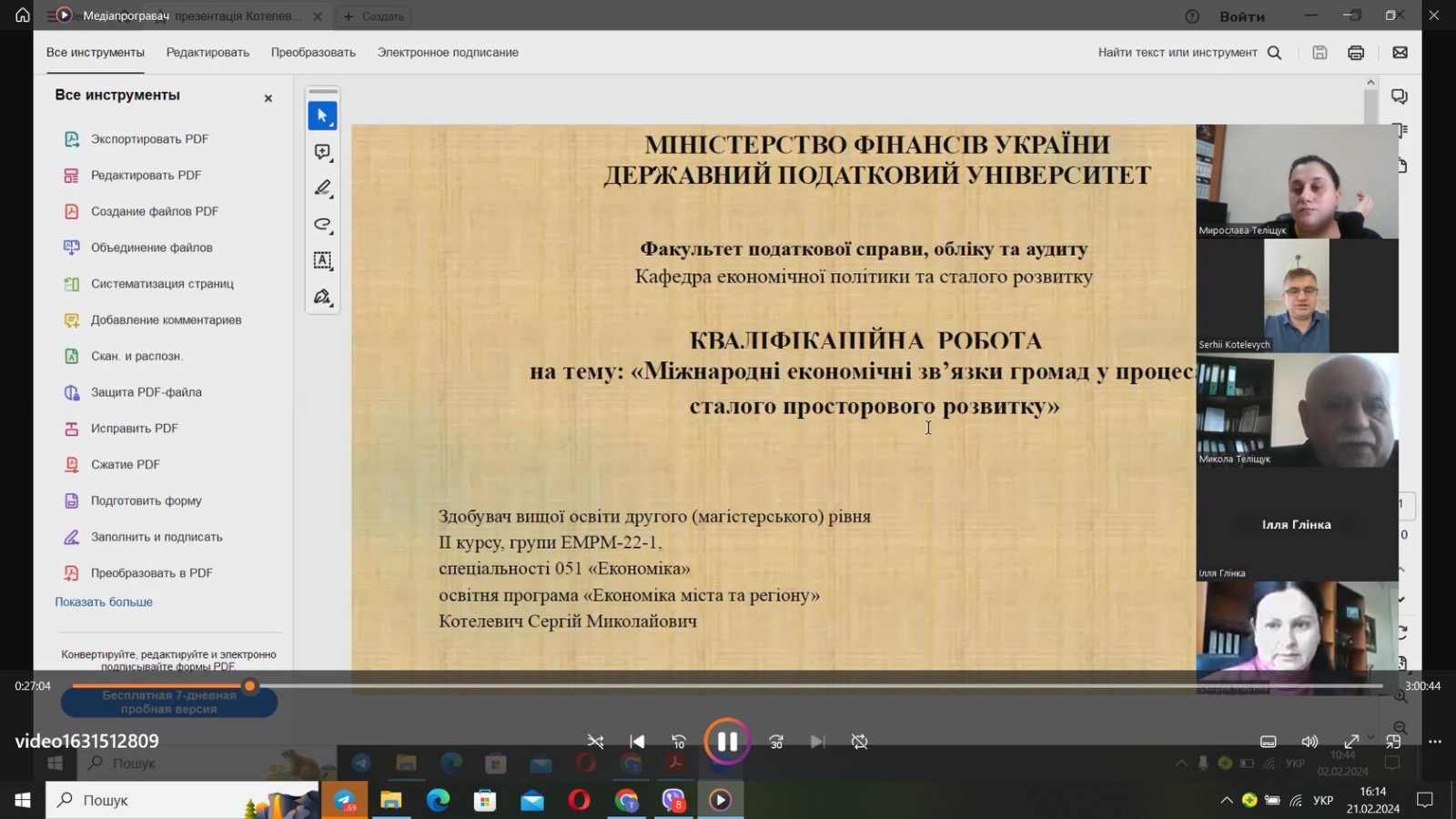
Task: Switch to mini player view
Action: (x=1393, y=742)
